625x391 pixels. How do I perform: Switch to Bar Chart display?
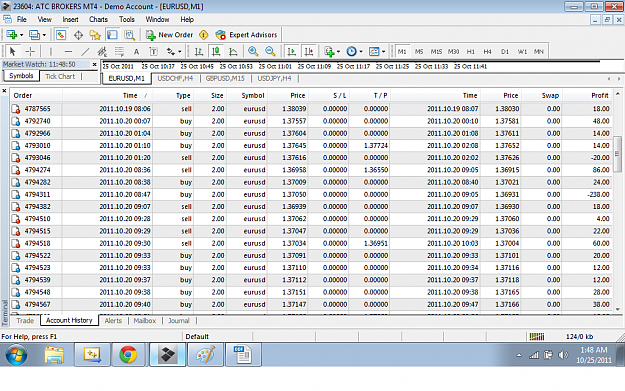[199, 51]
